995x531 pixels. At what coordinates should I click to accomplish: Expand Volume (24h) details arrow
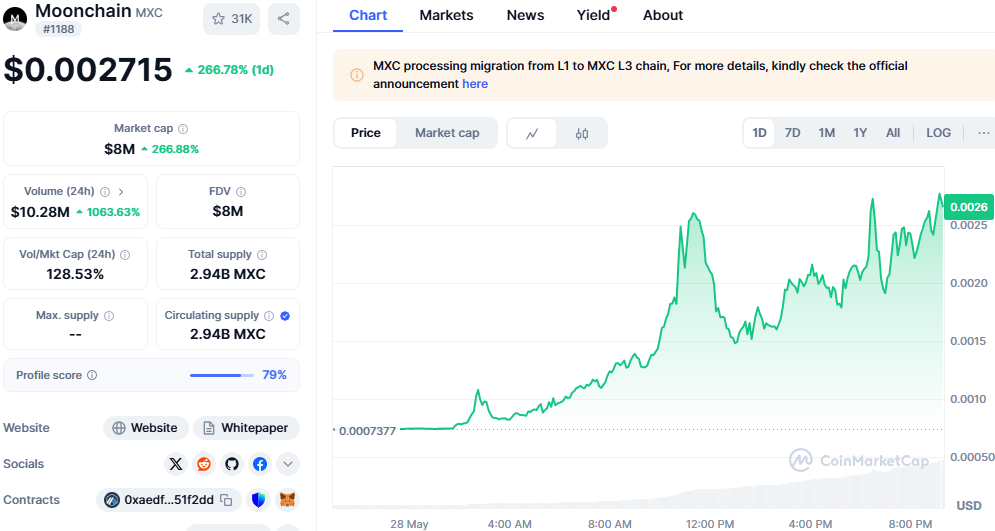[121, 192]
